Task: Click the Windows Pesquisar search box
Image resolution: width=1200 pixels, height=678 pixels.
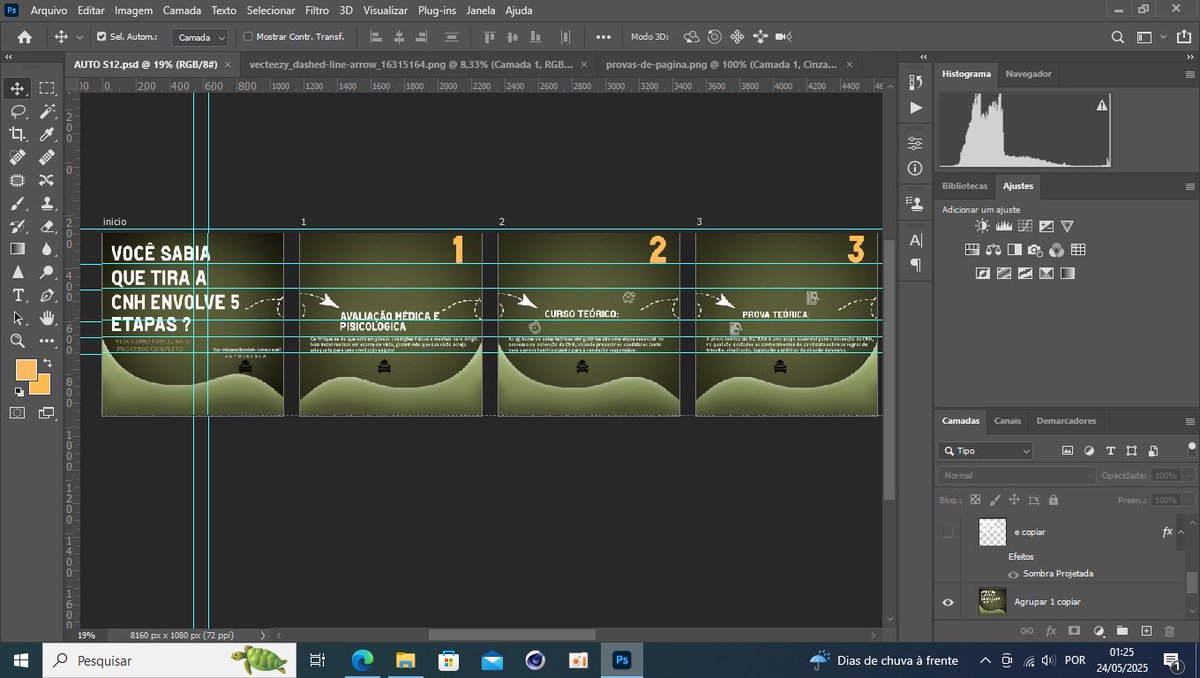Action: (x=169, y=660)
